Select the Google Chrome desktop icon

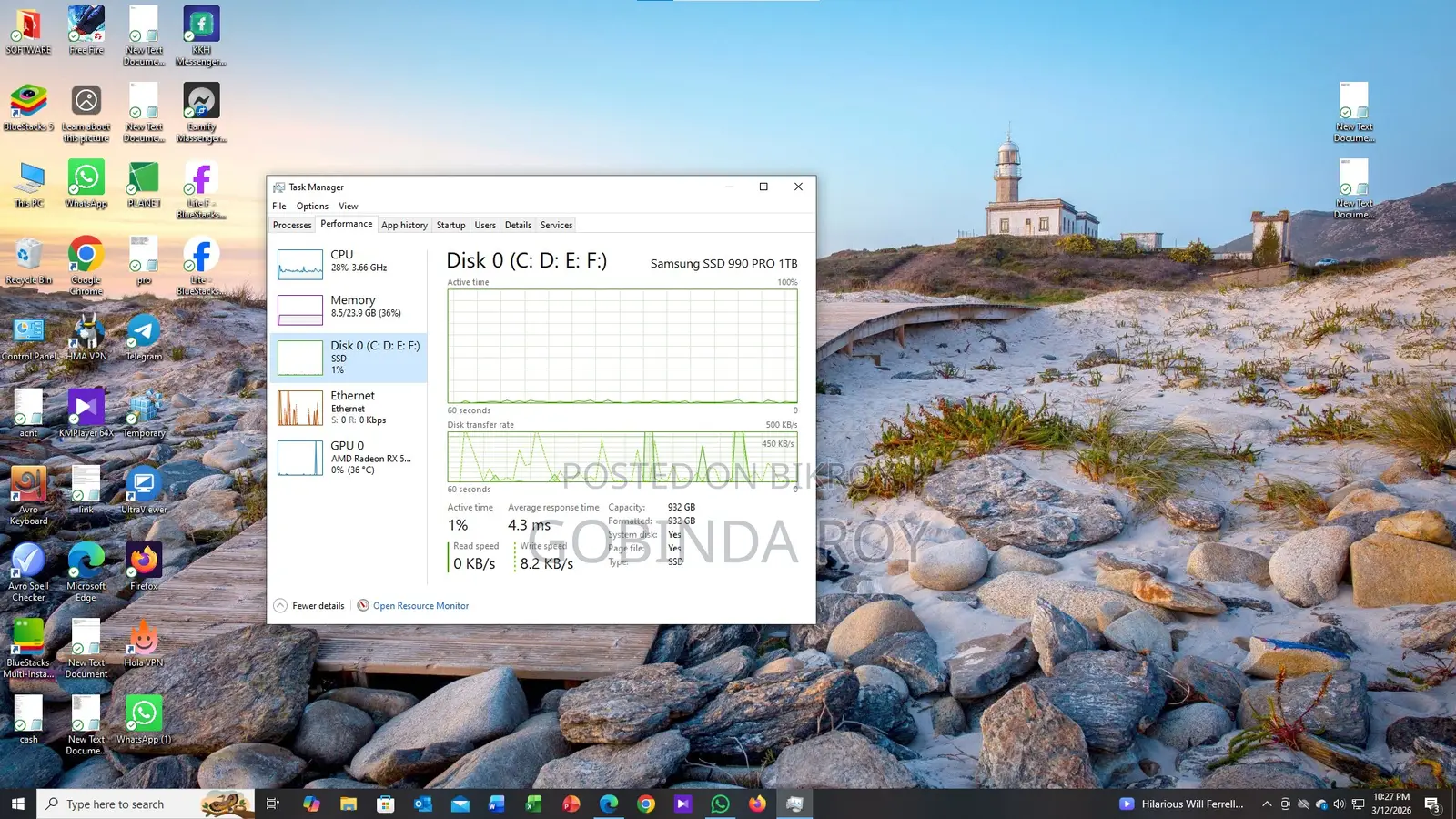click(86, 266)
